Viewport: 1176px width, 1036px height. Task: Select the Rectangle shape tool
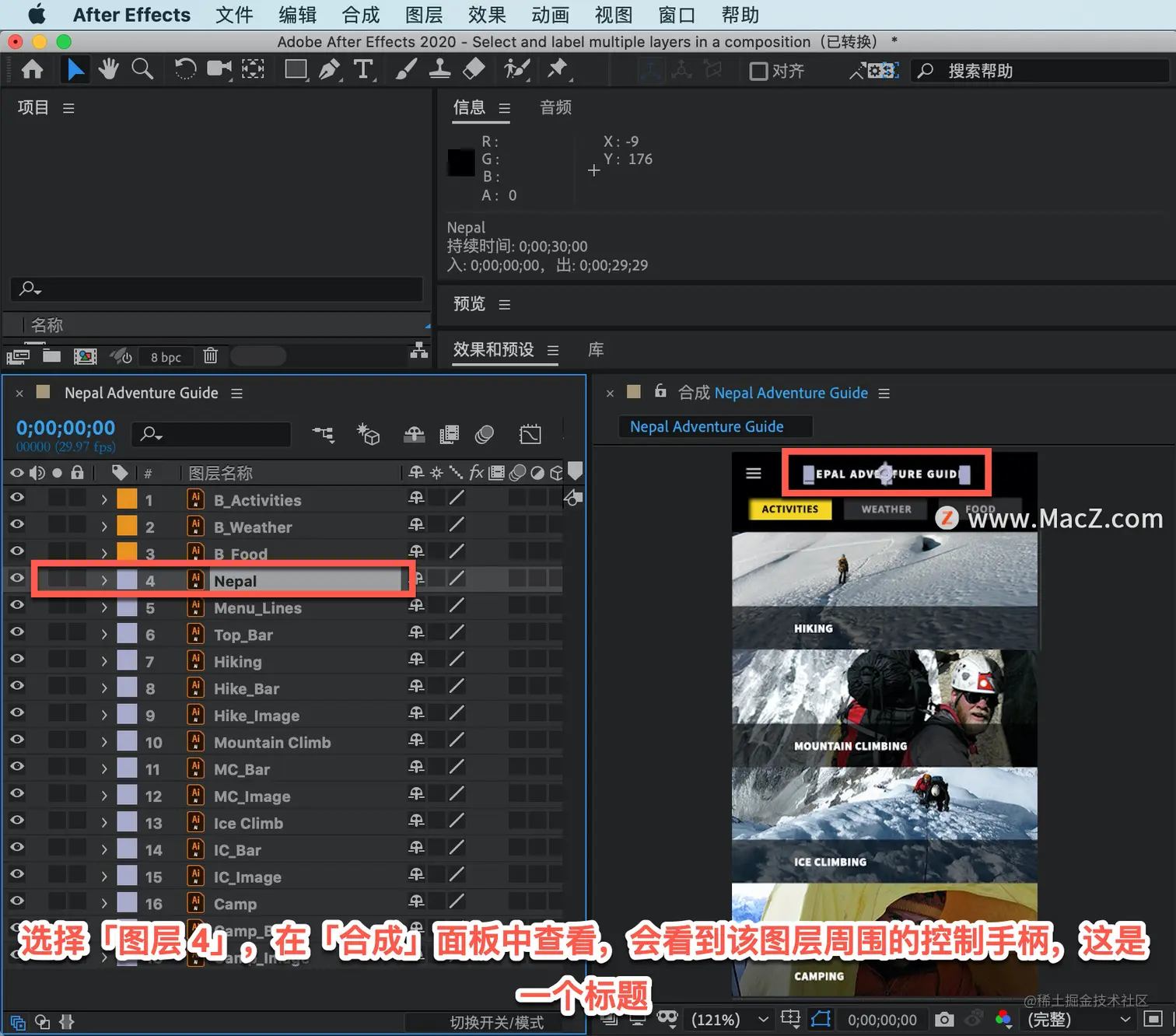[296, 70]
